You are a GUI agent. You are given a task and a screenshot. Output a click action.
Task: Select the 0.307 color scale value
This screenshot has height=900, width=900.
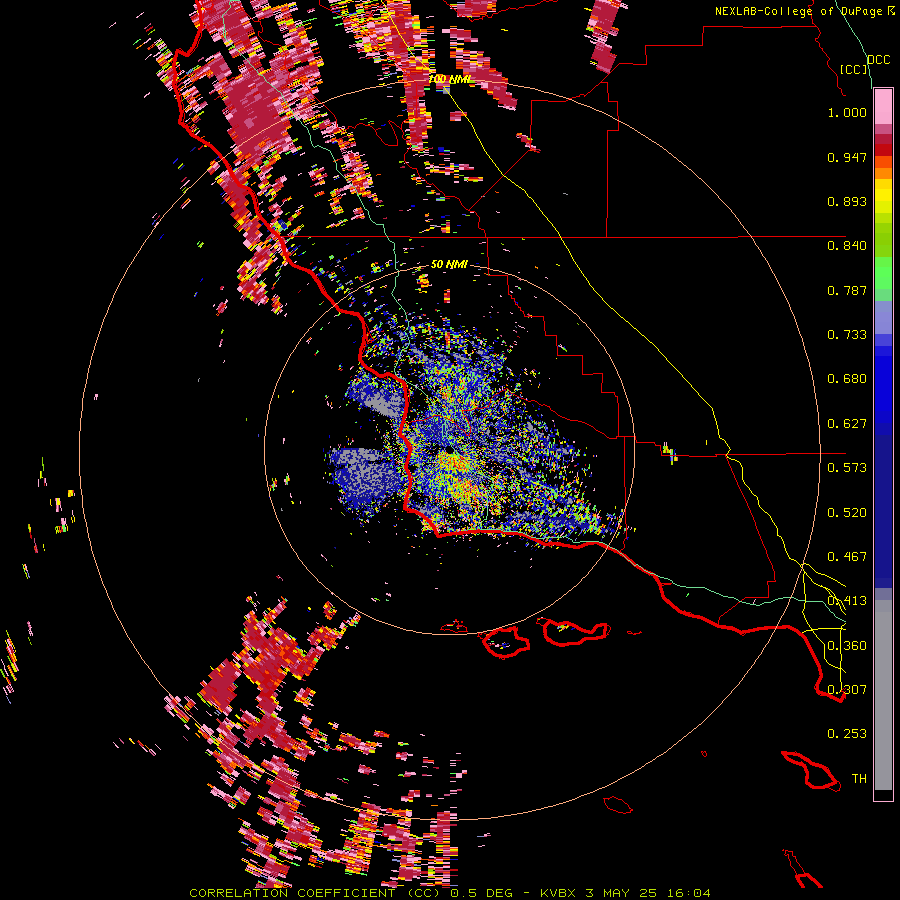(847, 689)
